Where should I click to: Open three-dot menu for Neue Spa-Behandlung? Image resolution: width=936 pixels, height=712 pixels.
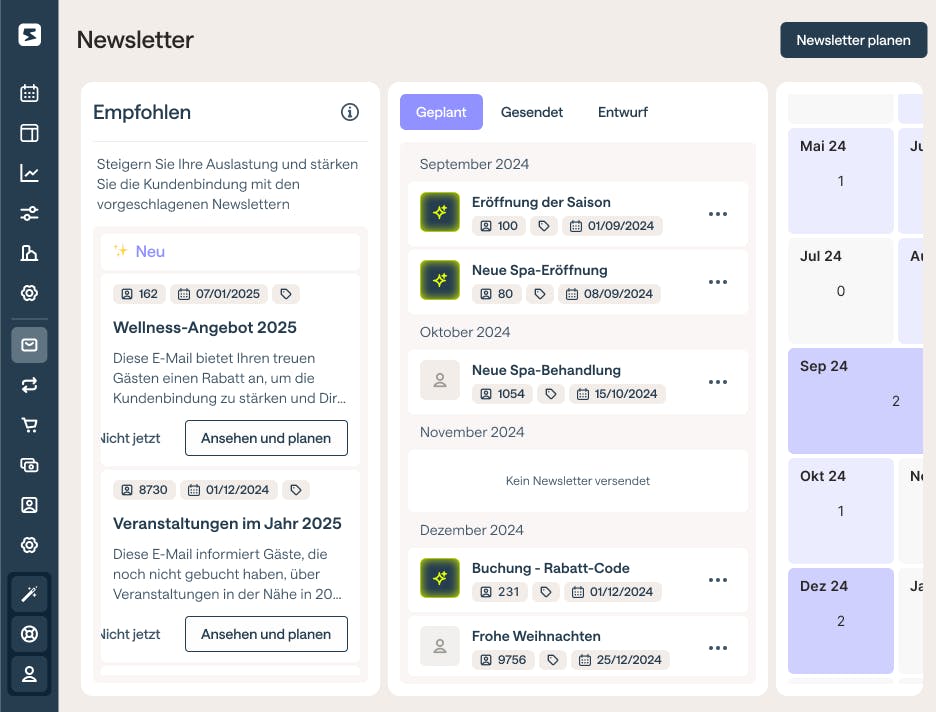pyautogui.click(x=717, y=382)
